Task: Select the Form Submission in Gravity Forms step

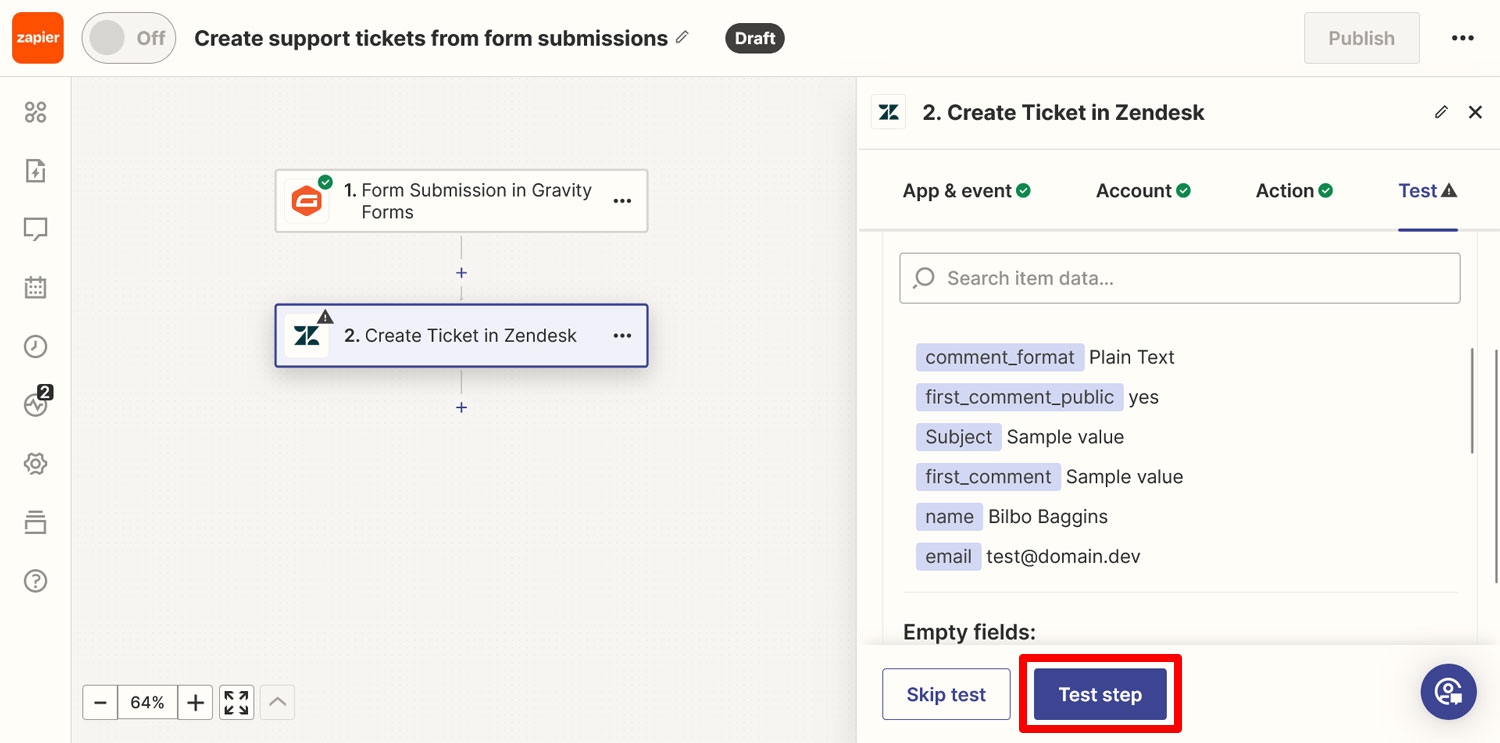Action: point(461,201)
